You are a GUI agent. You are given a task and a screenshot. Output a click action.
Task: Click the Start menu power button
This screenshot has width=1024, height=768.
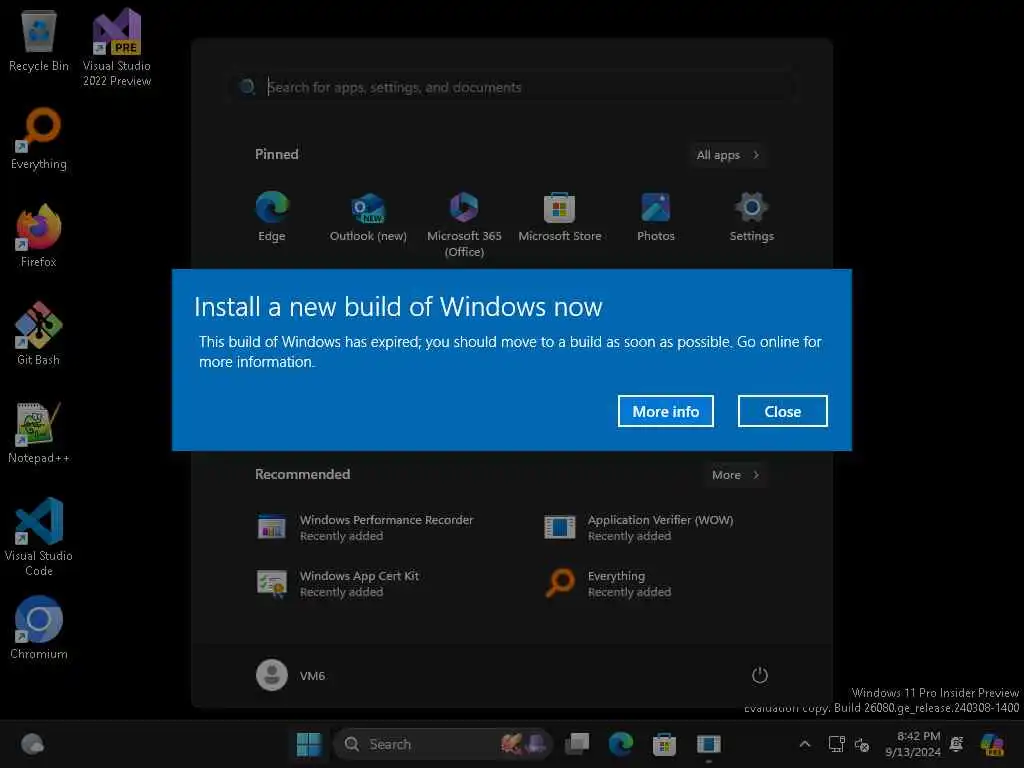(760, 675)
